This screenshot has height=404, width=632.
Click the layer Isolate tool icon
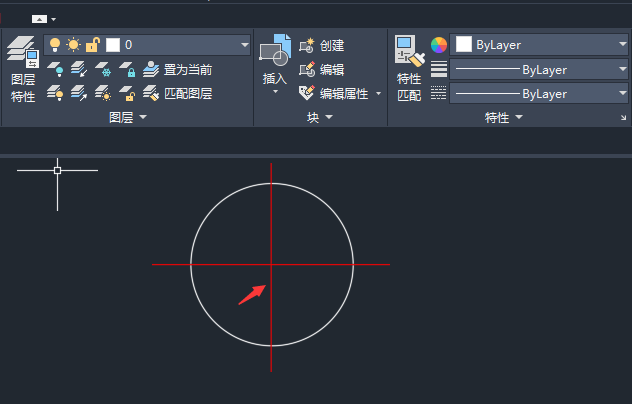click(x=79, y=69)
